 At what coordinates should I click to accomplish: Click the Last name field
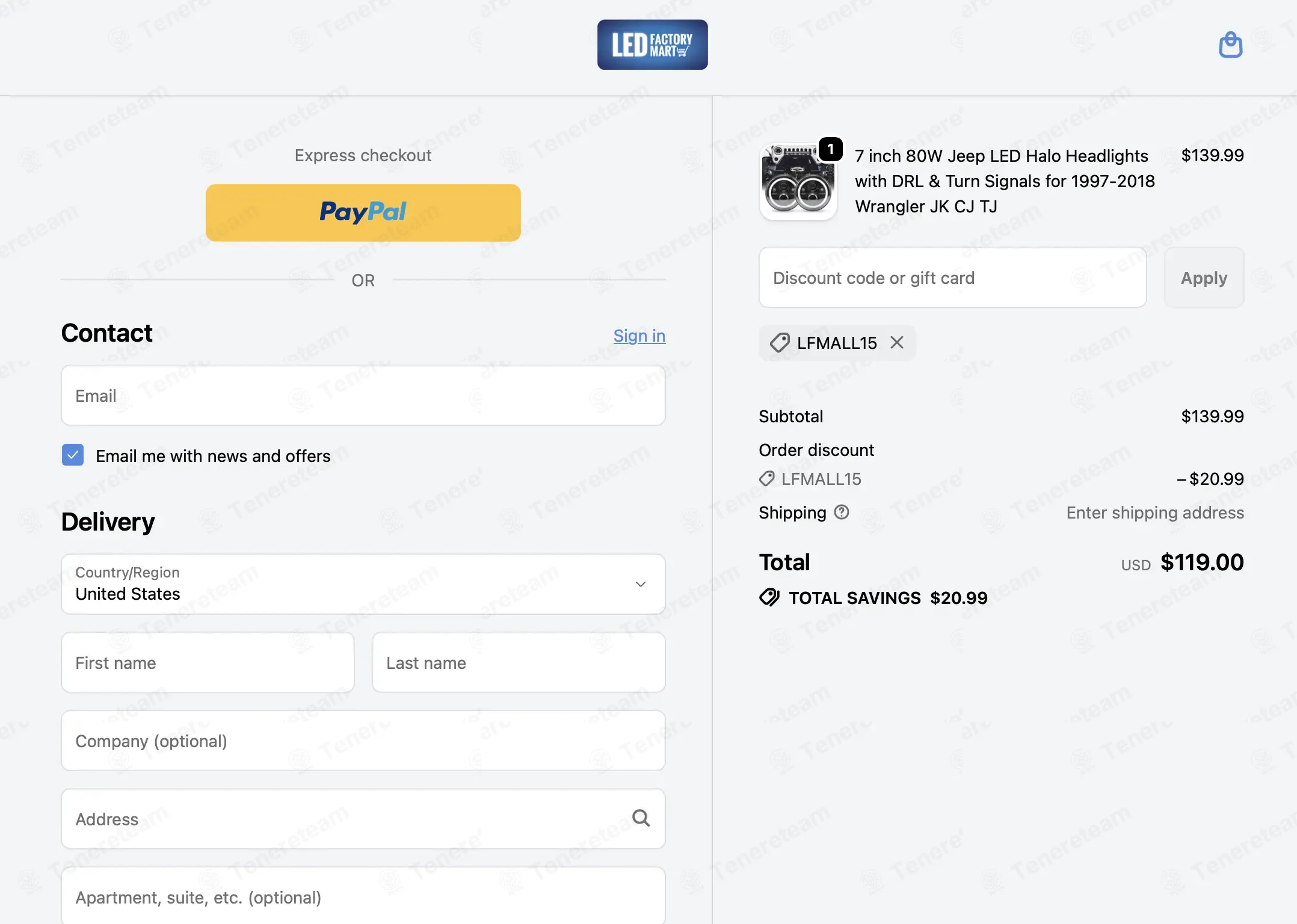point(519,662)
